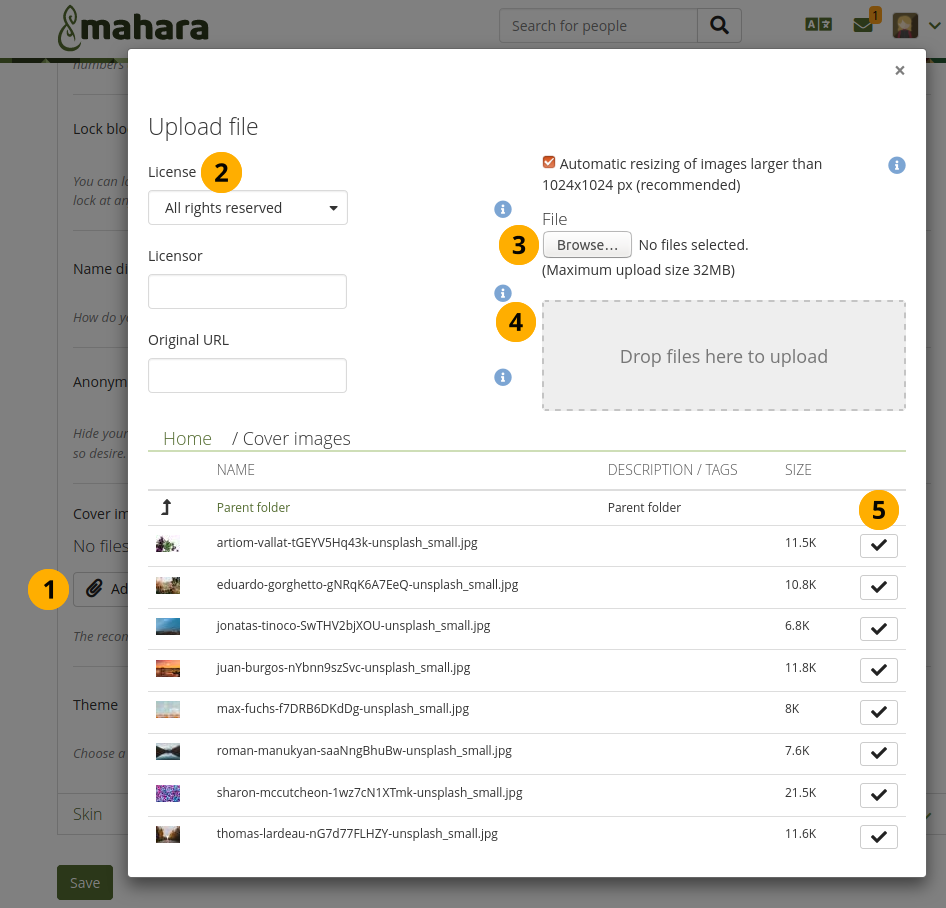946x908 pixels.
Task: Open the Parent folder link
Action: (253, 508)
